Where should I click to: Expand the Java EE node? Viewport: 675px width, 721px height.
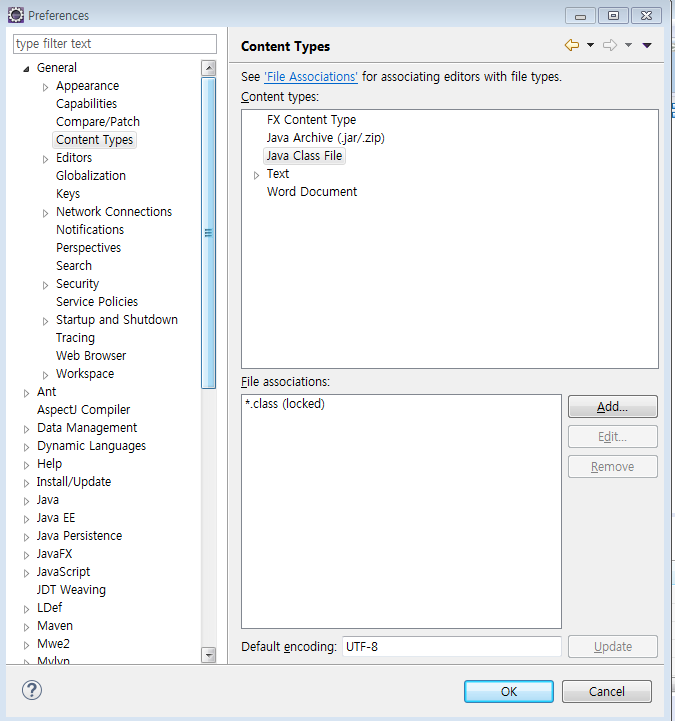[26, 519]
